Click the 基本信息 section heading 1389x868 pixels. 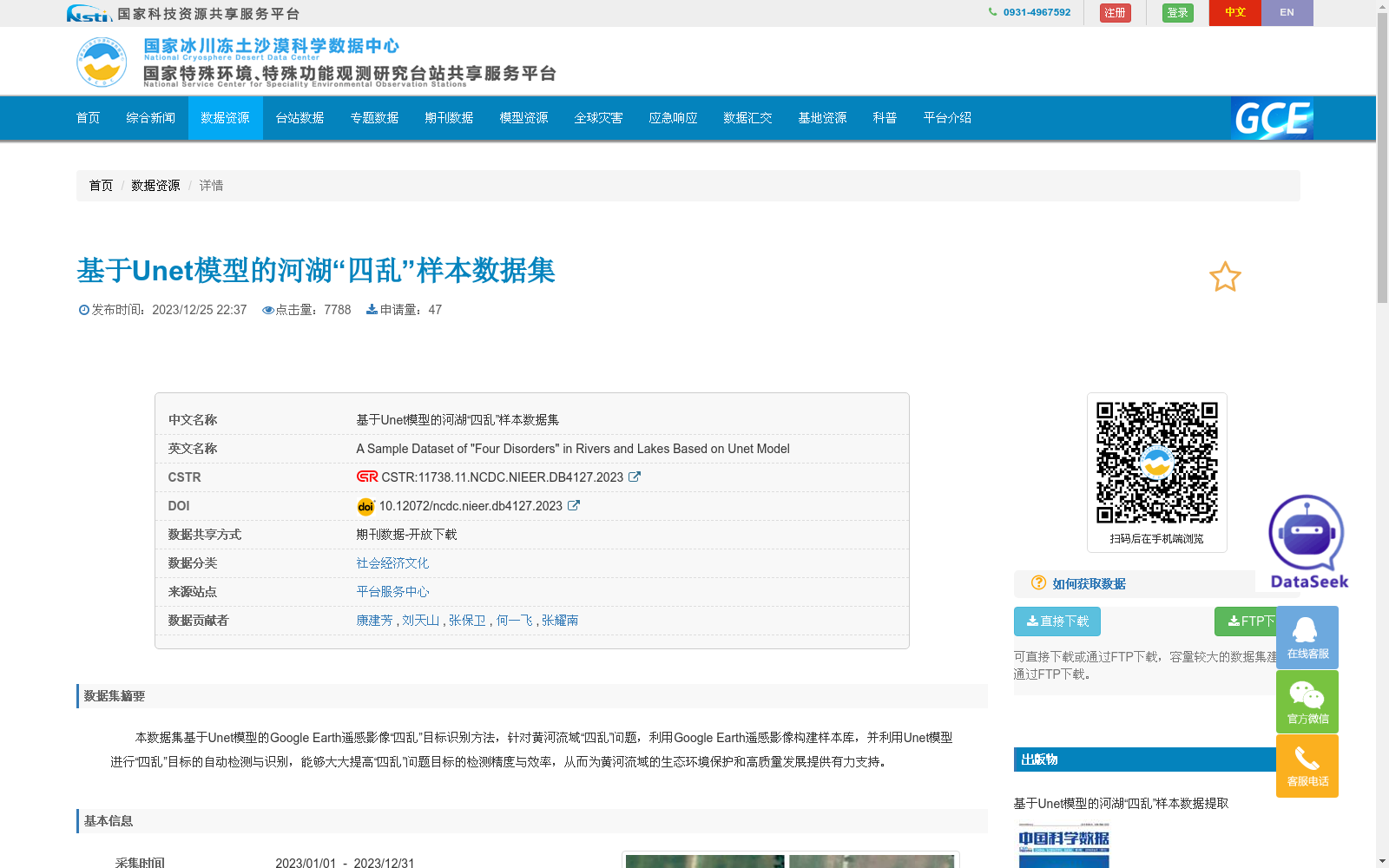point(109,821)
